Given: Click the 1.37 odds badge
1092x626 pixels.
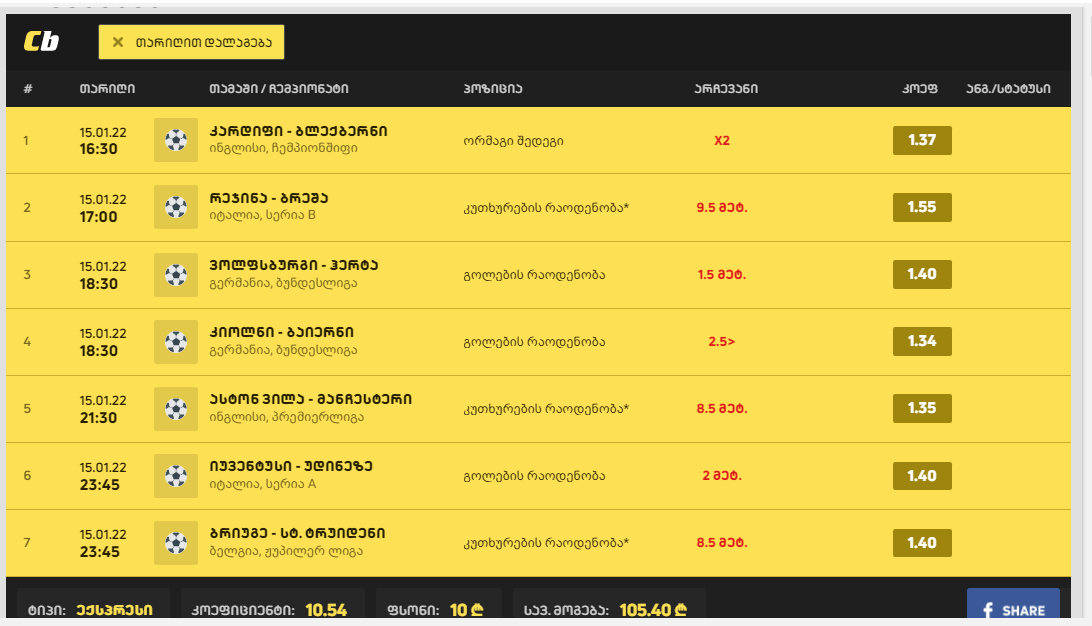Looking at the screenshot, I should click(922, 140).
